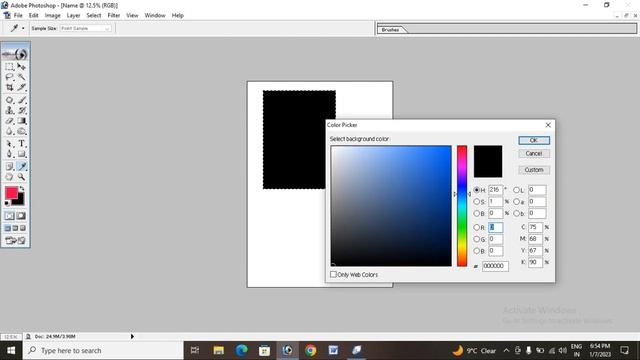Select the History Brush tool

pyautogui.click(x=22, y=111)
